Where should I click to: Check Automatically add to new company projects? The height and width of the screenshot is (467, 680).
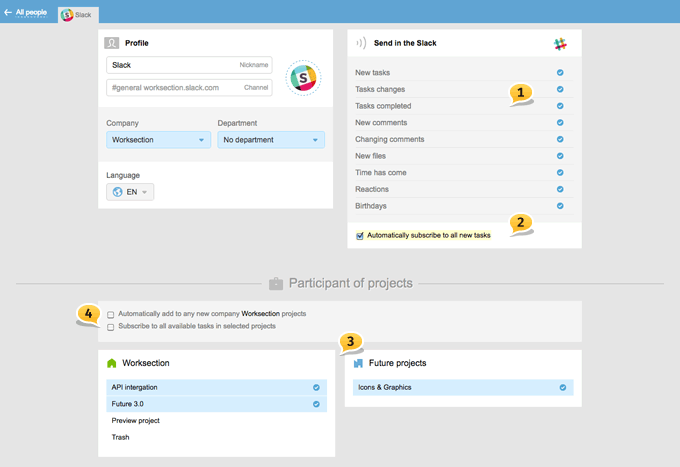111,314
